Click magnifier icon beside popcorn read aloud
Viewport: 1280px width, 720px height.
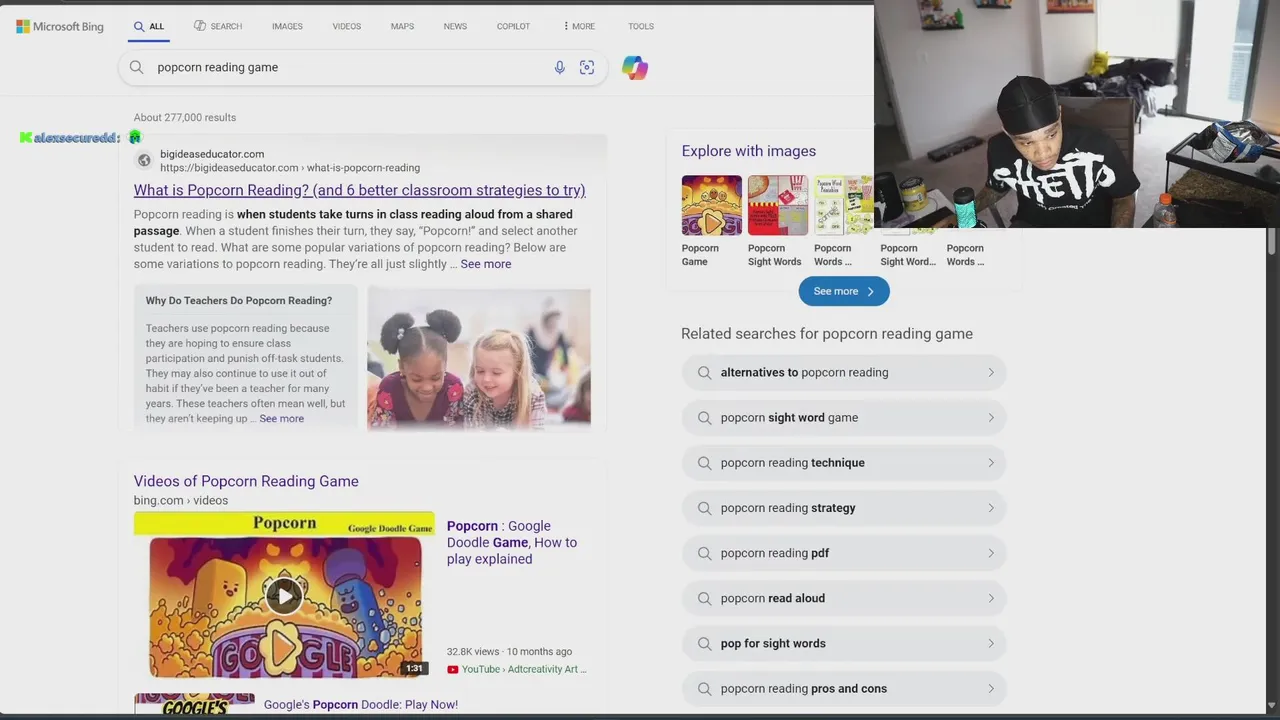pyautogui.click(x=704, y=598)
